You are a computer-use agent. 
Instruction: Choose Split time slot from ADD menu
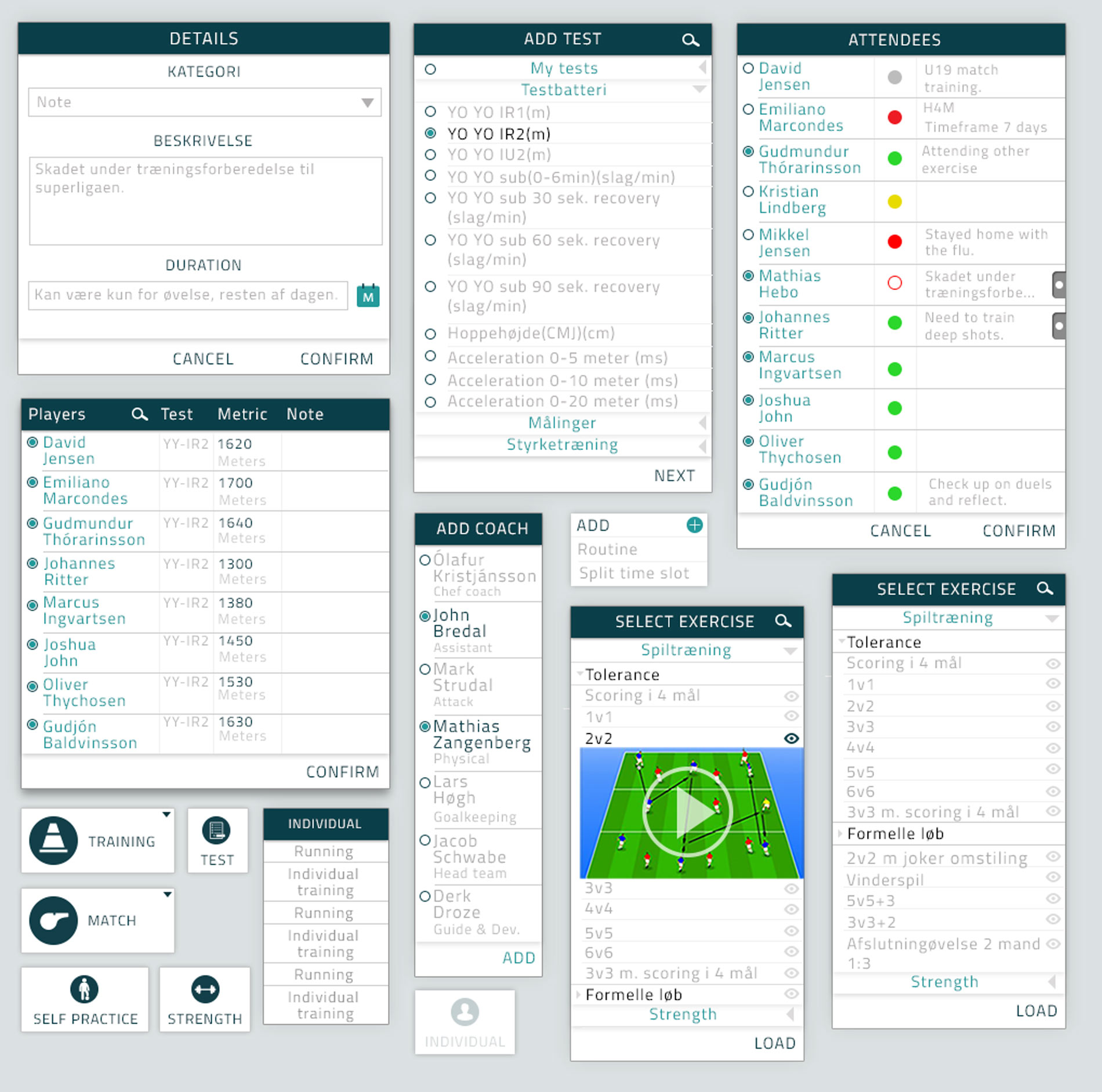pos(634,573)
